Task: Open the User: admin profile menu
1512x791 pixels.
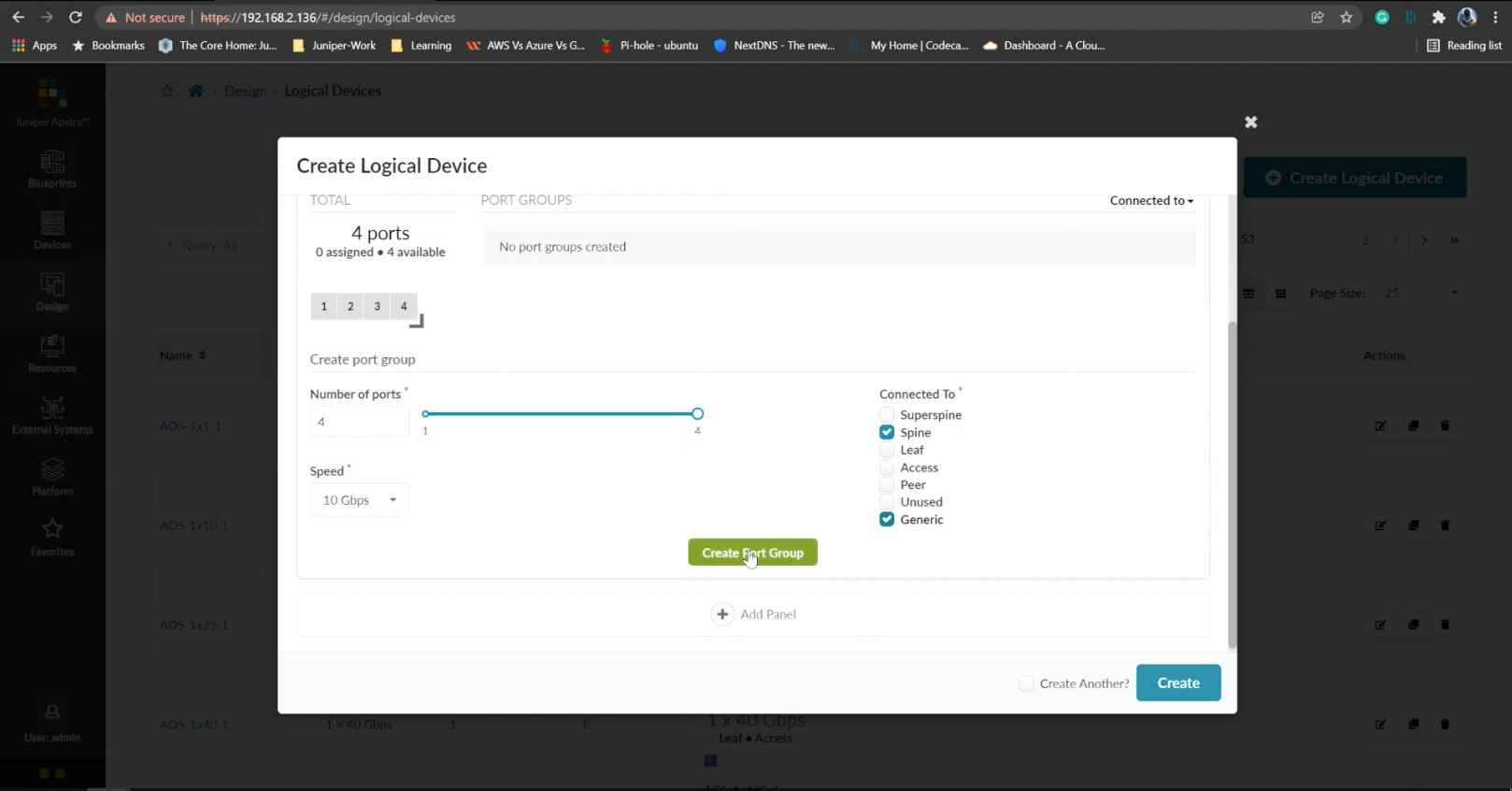Action: (x=52, y=724)
